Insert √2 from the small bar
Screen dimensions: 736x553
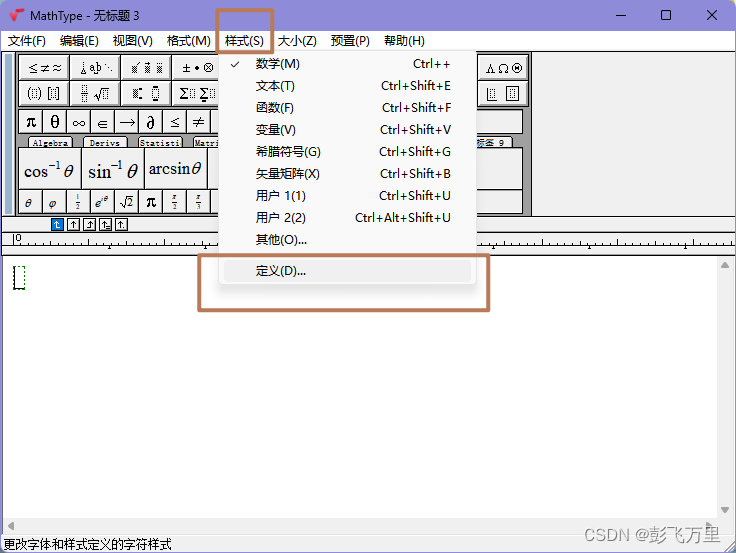[x=127, y=202]
